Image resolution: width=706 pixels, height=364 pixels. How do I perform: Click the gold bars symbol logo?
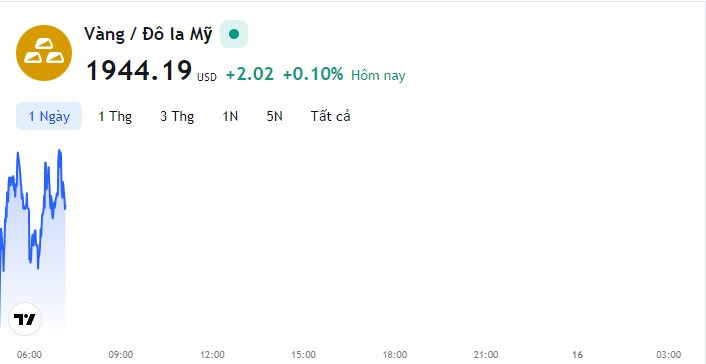pos(44,53)
